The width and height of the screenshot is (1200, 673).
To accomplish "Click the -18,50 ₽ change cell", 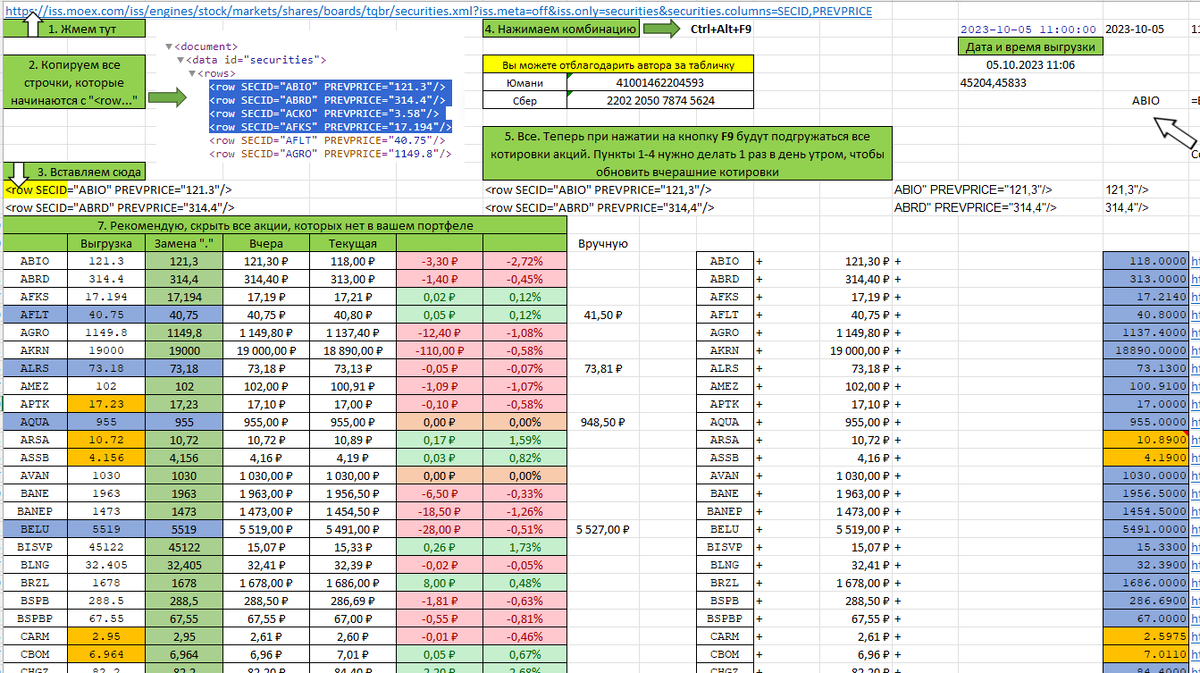I will [440, 511].
